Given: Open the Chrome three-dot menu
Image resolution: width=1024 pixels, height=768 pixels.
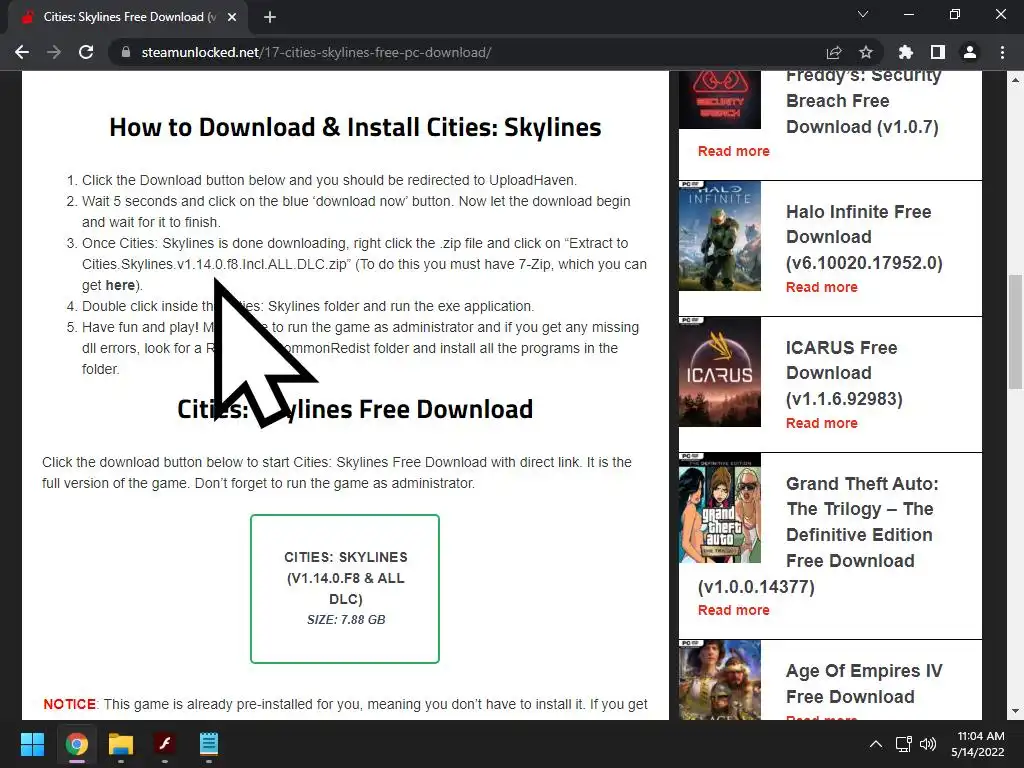Looking at the screenshot, I should point(1002,52).
